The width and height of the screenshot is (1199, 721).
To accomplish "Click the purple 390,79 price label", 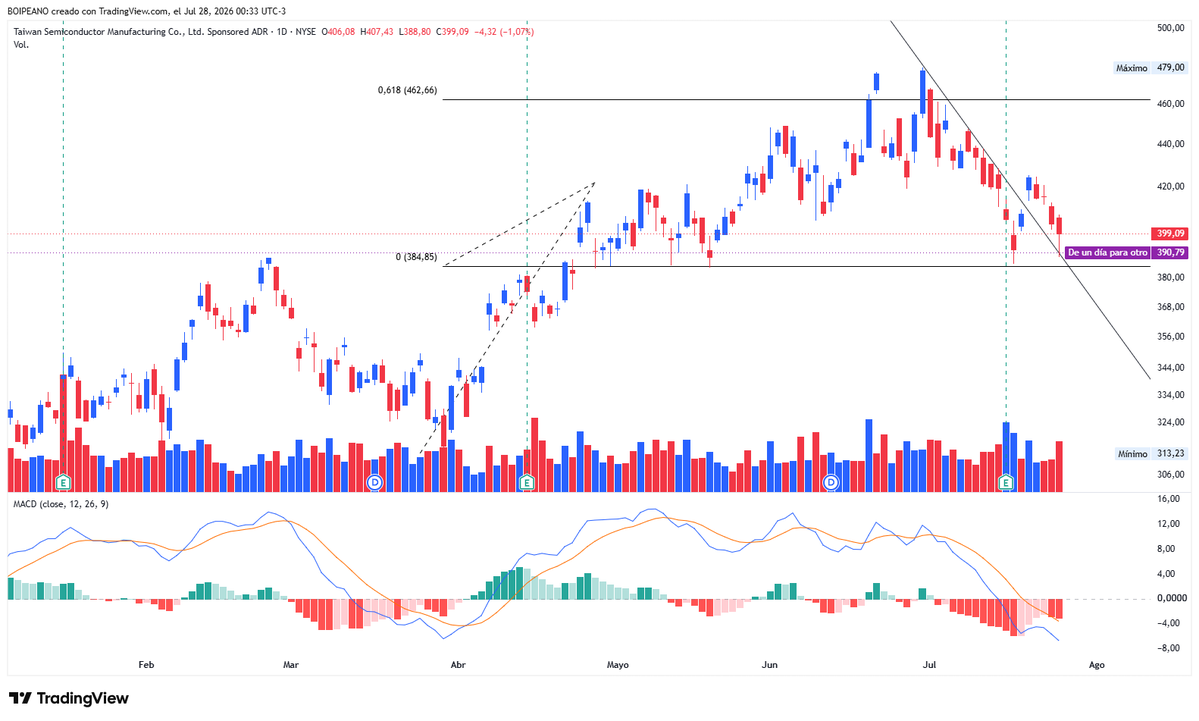I will [1170, 253].
